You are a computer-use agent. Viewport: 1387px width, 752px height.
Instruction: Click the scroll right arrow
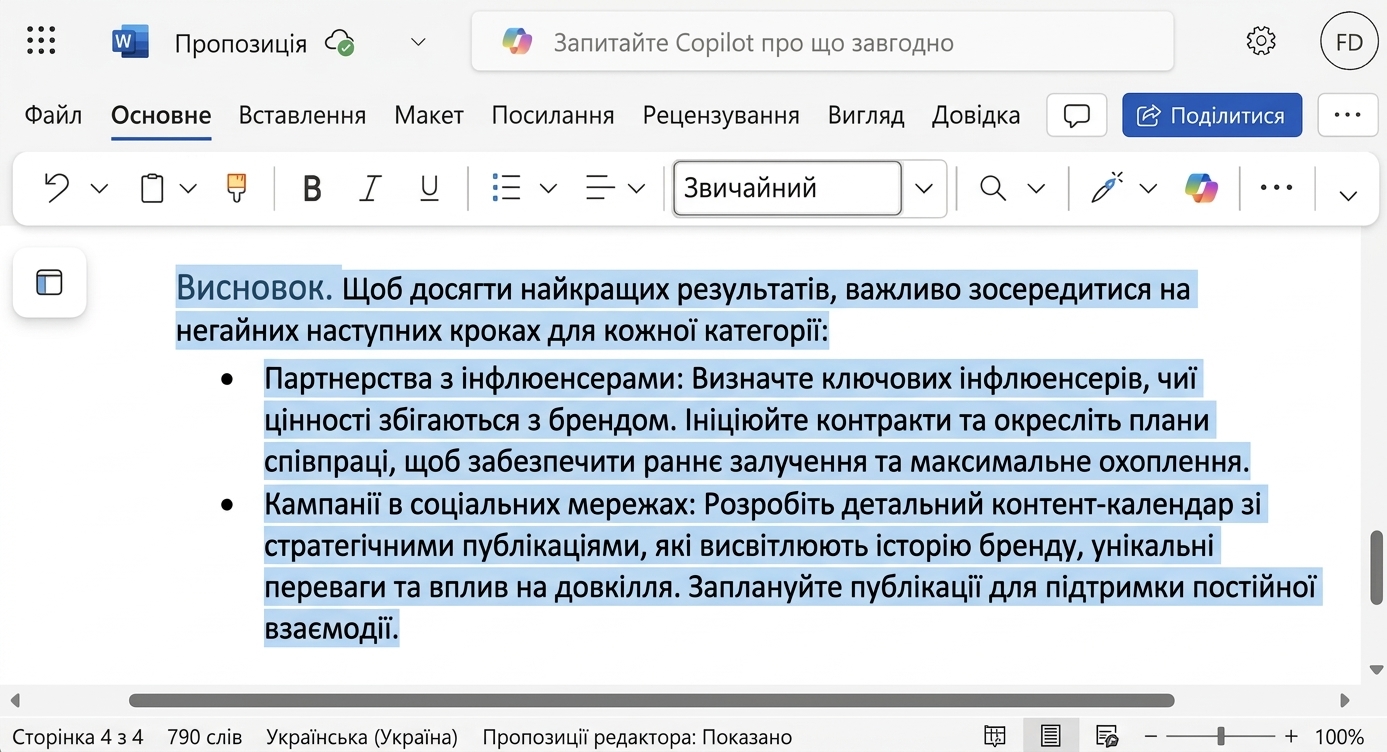tap(1345, 701)
